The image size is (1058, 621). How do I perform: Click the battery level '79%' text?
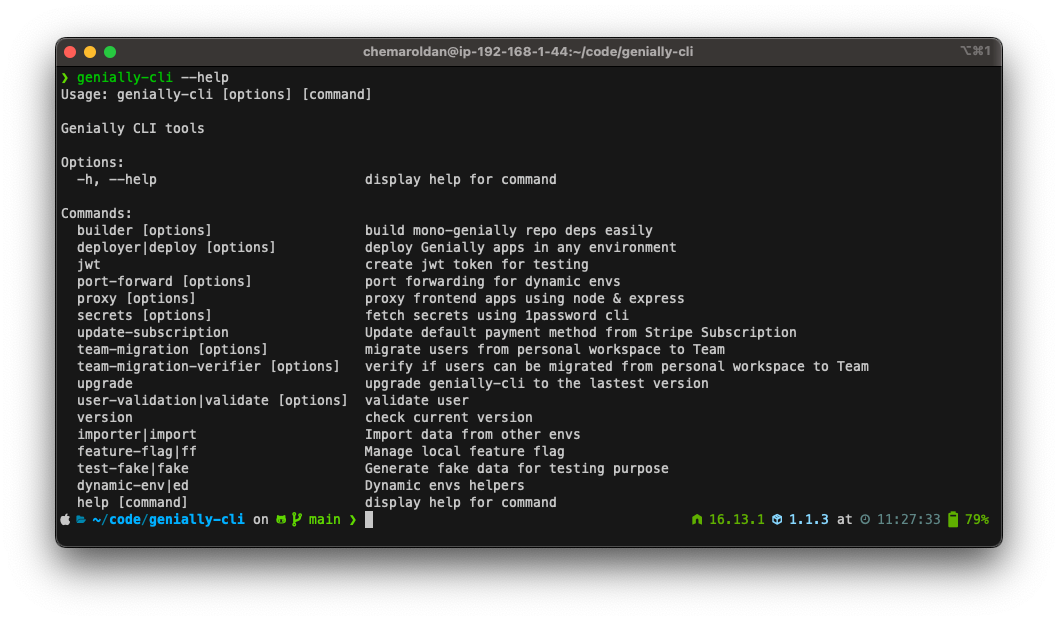976,520
